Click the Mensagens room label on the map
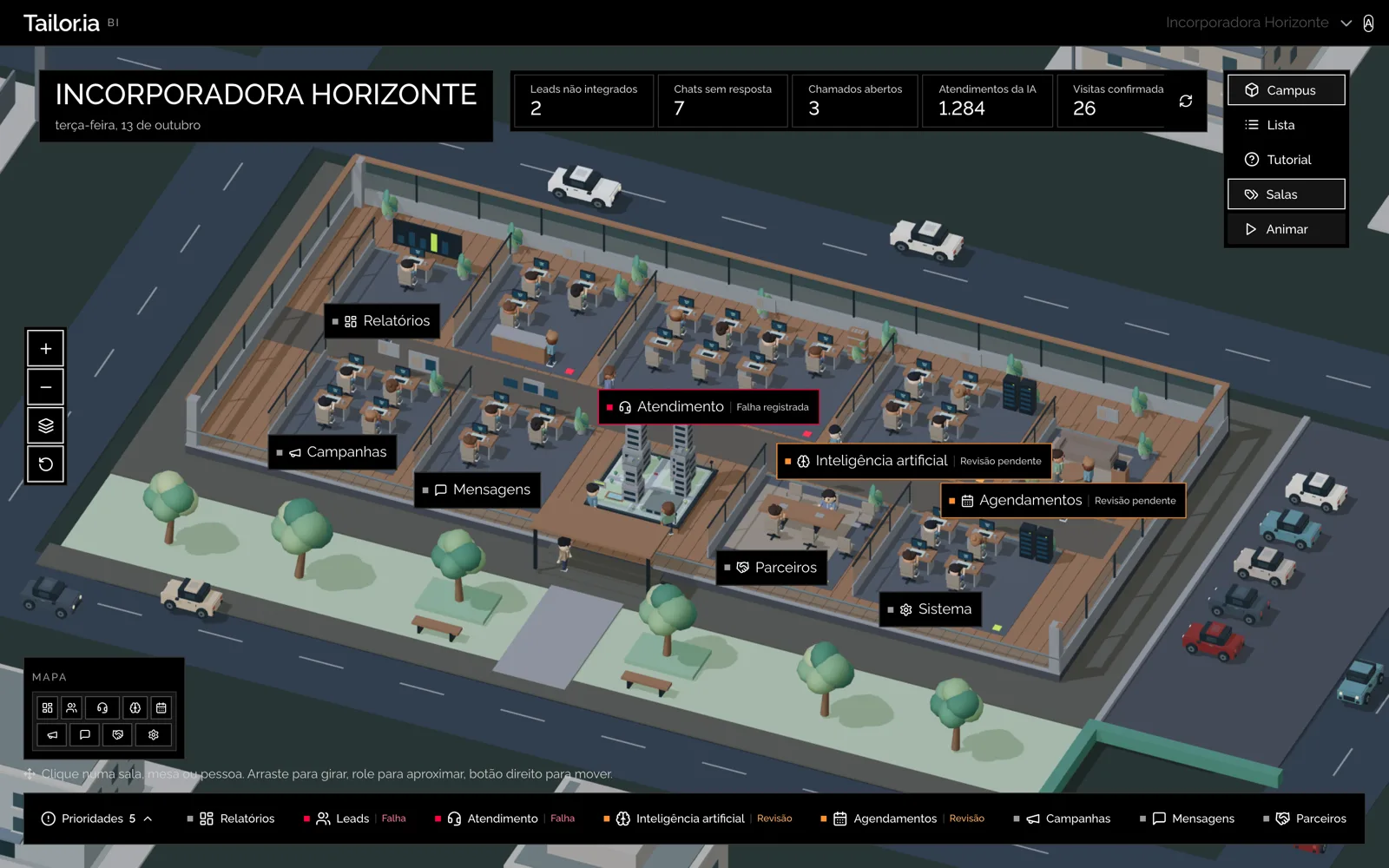The height and width of the screenshot is (868, 1389). click(x=477, y=490)
